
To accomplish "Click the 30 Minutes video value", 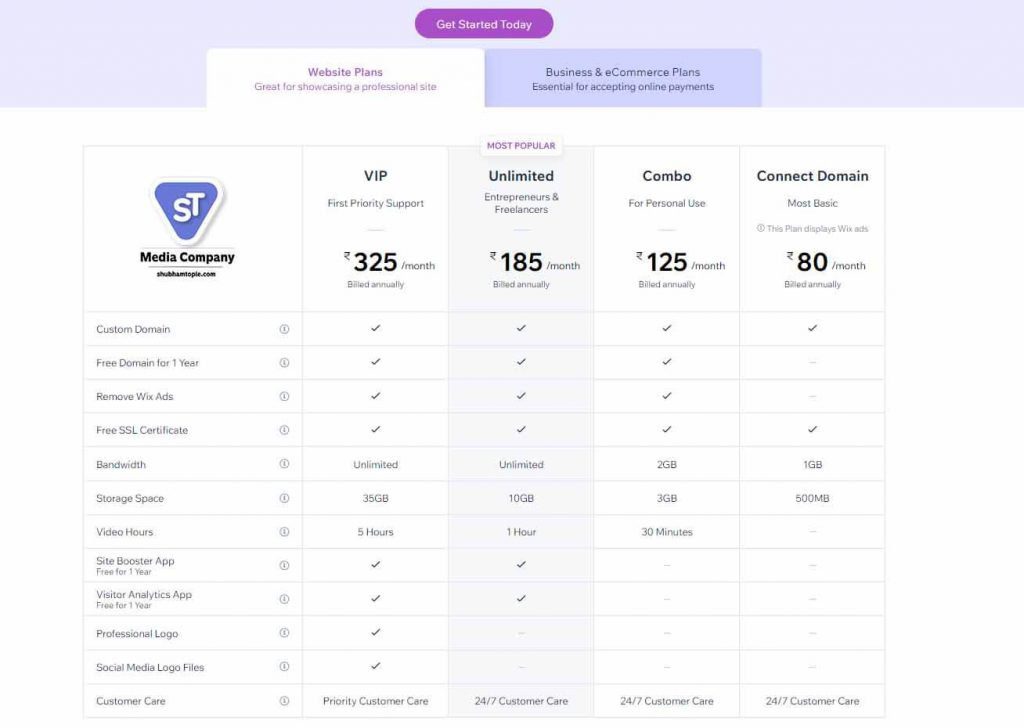I will point(667,531).
